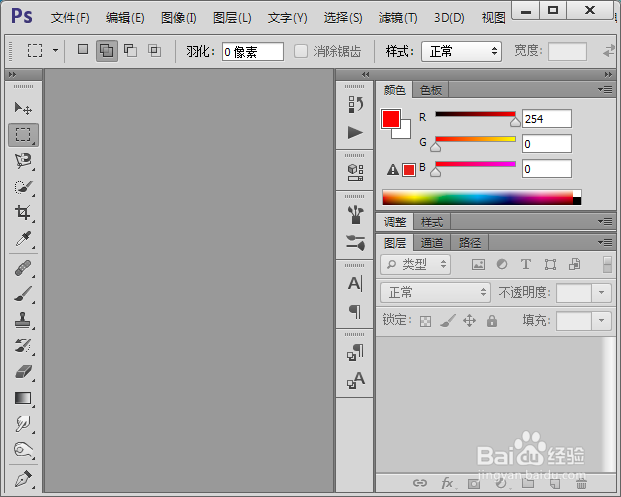Select the Quick Selection tool
Viewport: 621px width, 497px height.
click(x=23, y=187)
